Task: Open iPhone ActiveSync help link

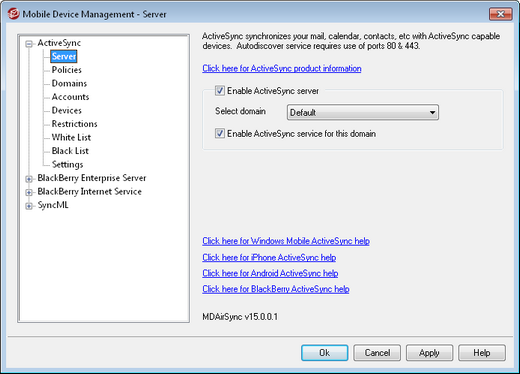Action: point(269,257)
